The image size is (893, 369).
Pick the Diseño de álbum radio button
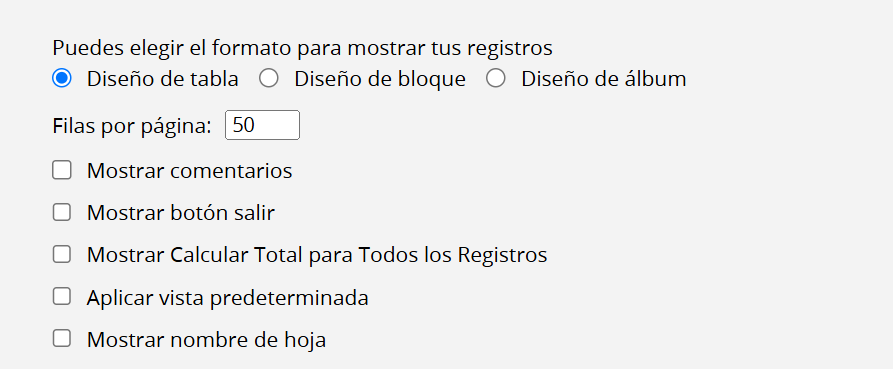[x=496, y=78]
